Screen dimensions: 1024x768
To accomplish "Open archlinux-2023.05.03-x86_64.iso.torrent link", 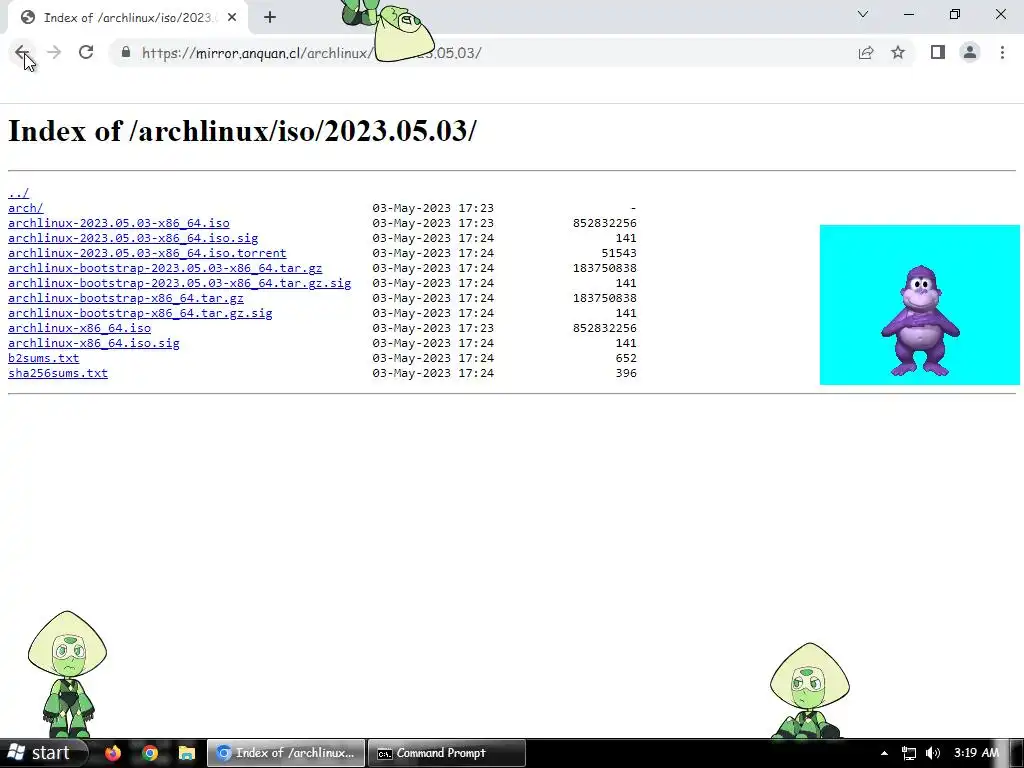I will tap(147, 253).
